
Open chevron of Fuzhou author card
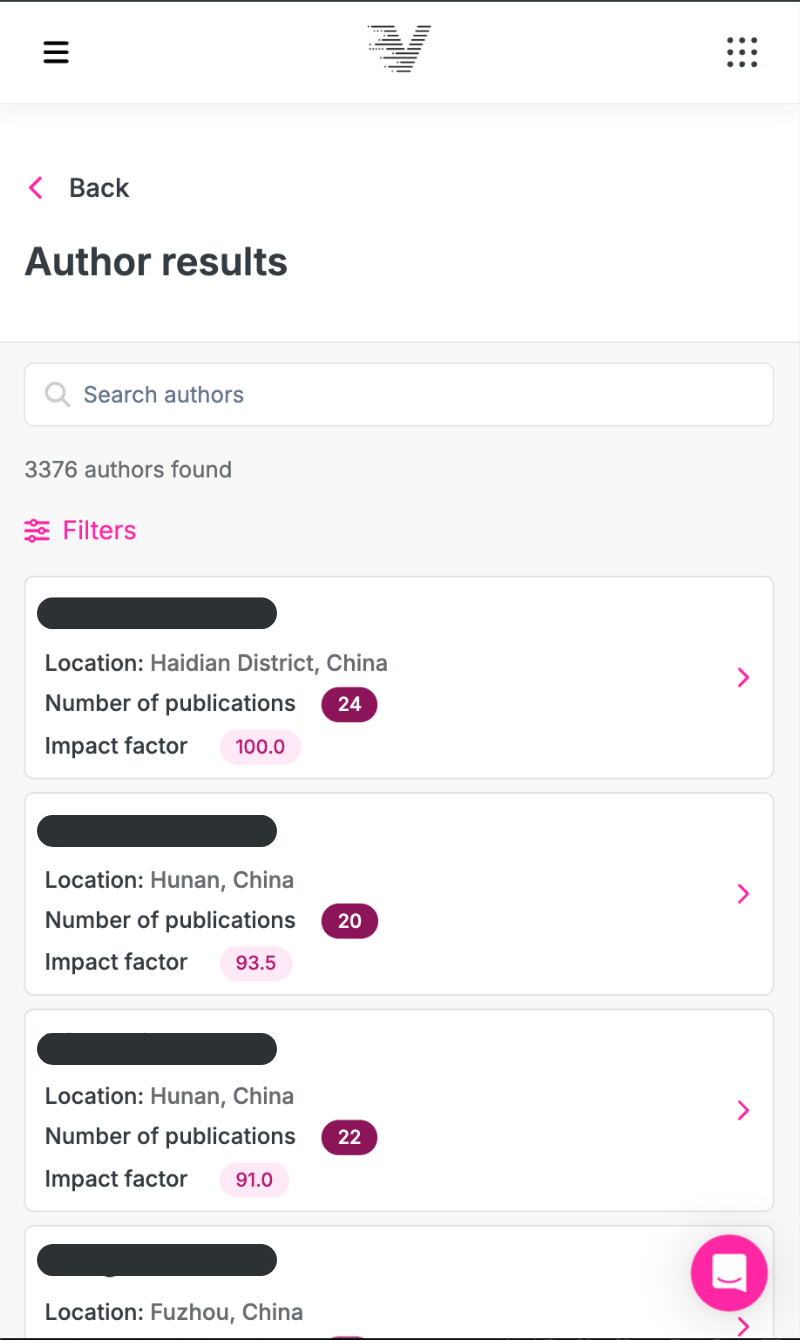(743, 1326)
